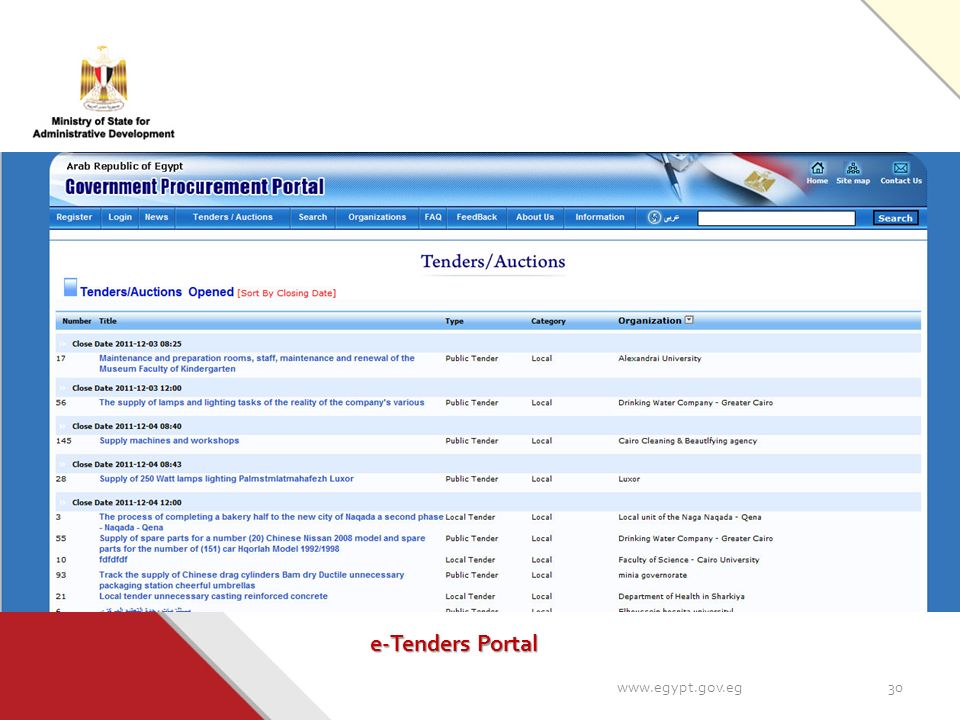Click Close Date 2011-12-03 12:00 group row

[489, 388]
